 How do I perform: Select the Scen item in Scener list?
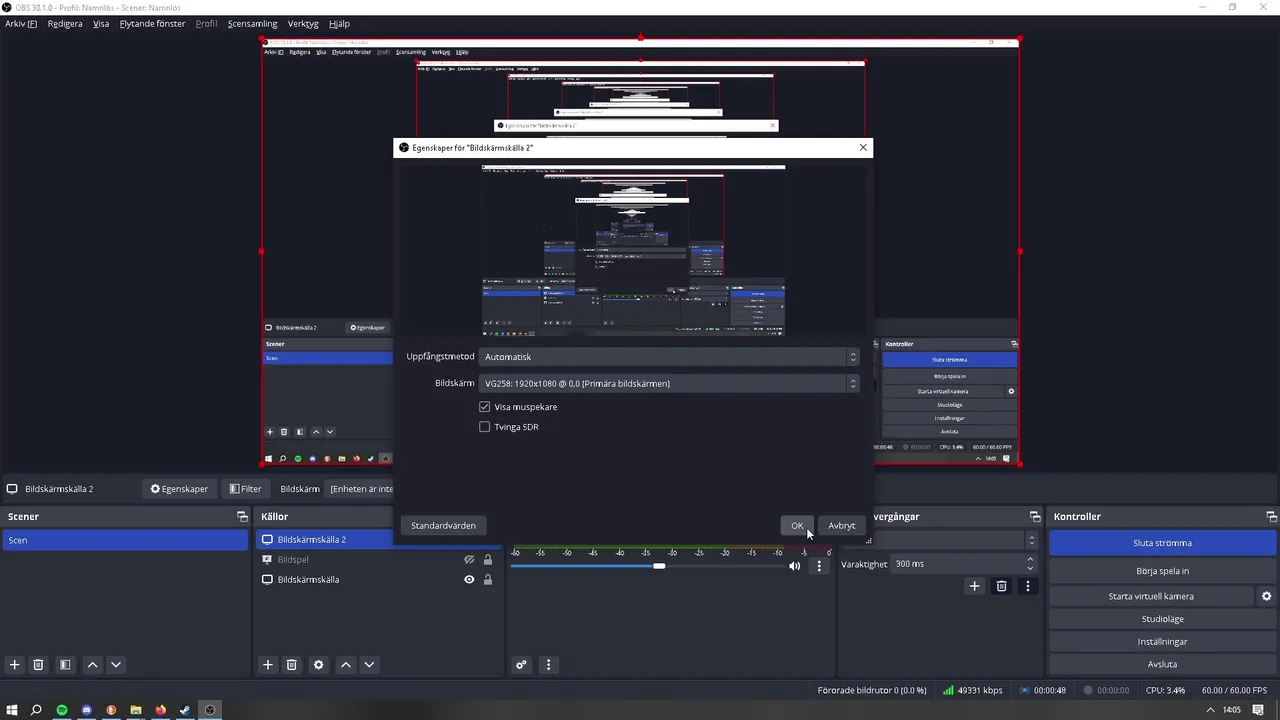[125, 540]
